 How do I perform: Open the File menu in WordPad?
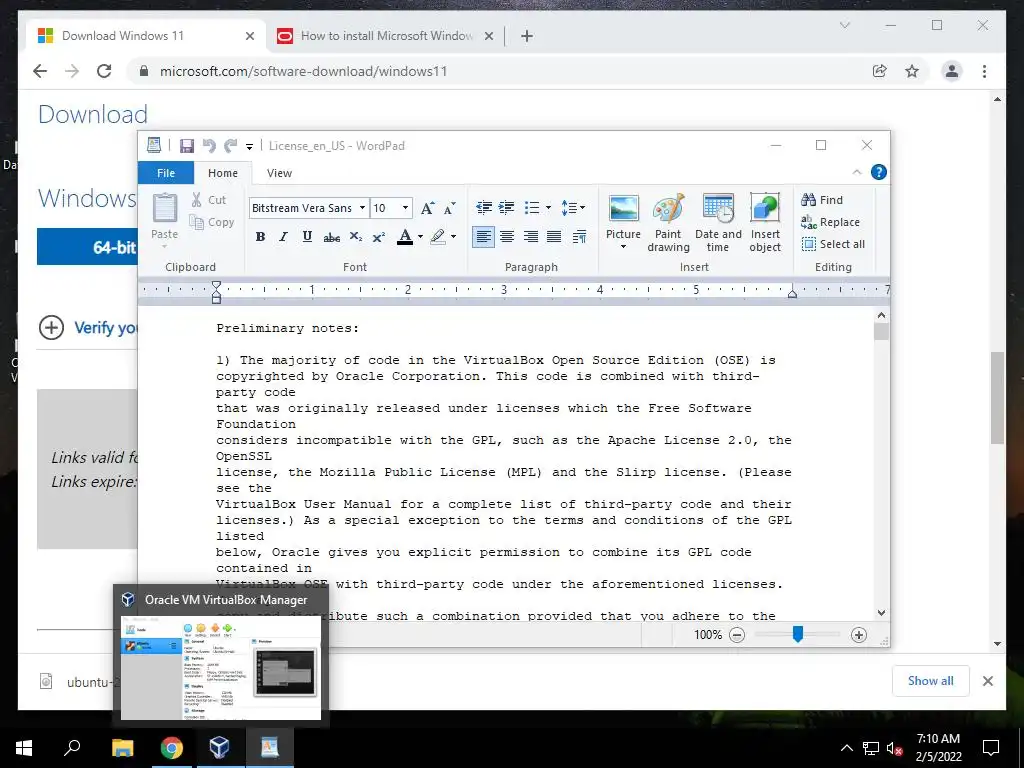coord(166,173)
